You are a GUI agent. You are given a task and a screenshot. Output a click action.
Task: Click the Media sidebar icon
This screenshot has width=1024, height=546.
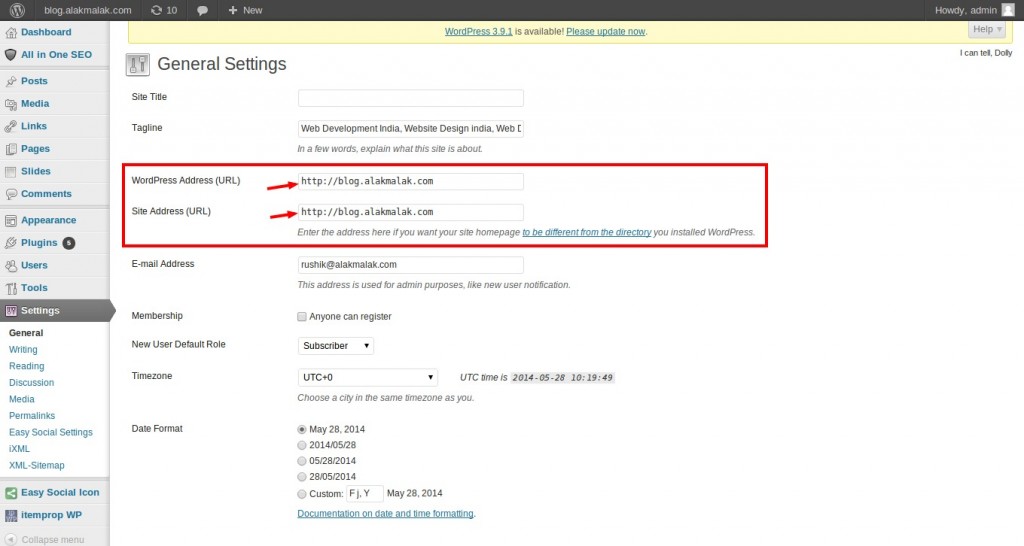pyautogui.click(x=11, y=104)
